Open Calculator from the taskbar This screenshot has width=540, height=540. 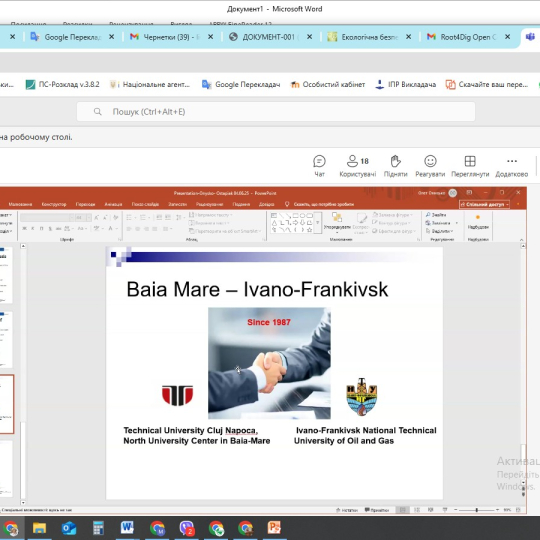tap(98, 528)
